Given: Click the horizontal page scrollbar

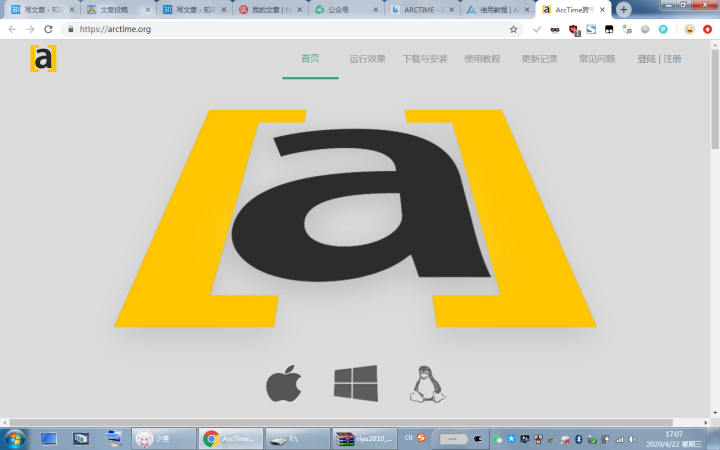Looking at the screenshot, I should point(341,422).
